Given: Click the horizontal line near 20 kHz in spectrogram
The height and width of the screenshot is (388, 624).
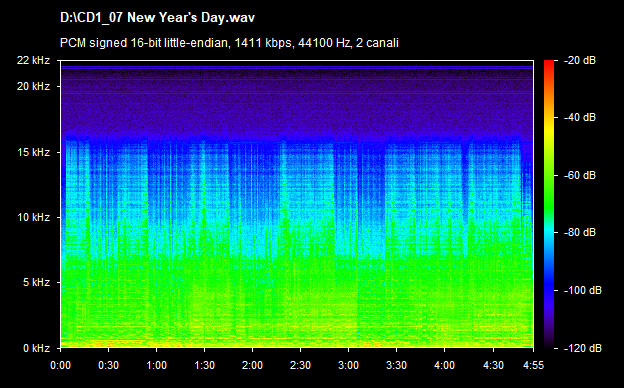Looking at the screenshot, I should tap(297, 80).
